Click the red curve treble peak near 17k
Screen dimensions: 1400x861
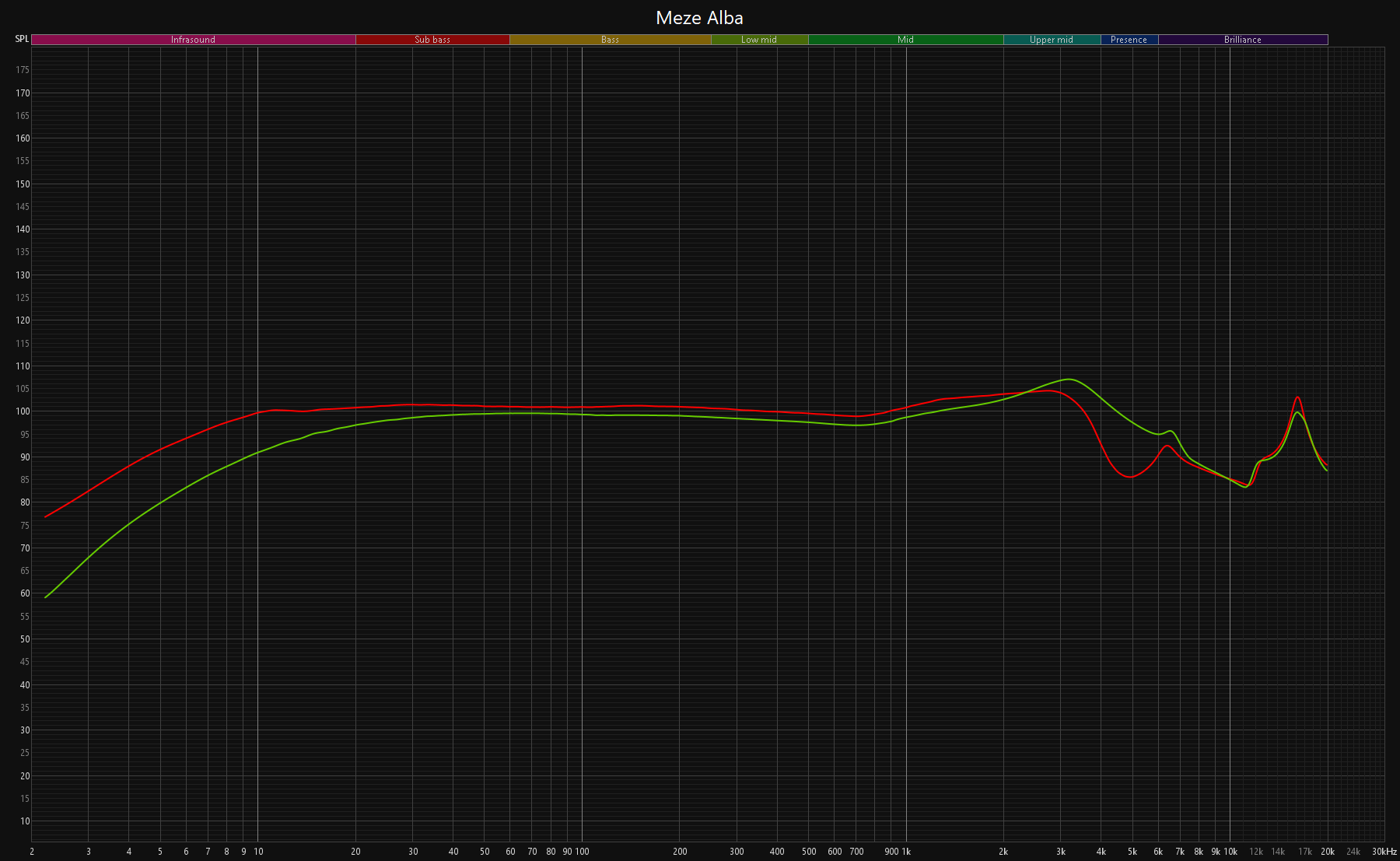[x=1297, y=397]
